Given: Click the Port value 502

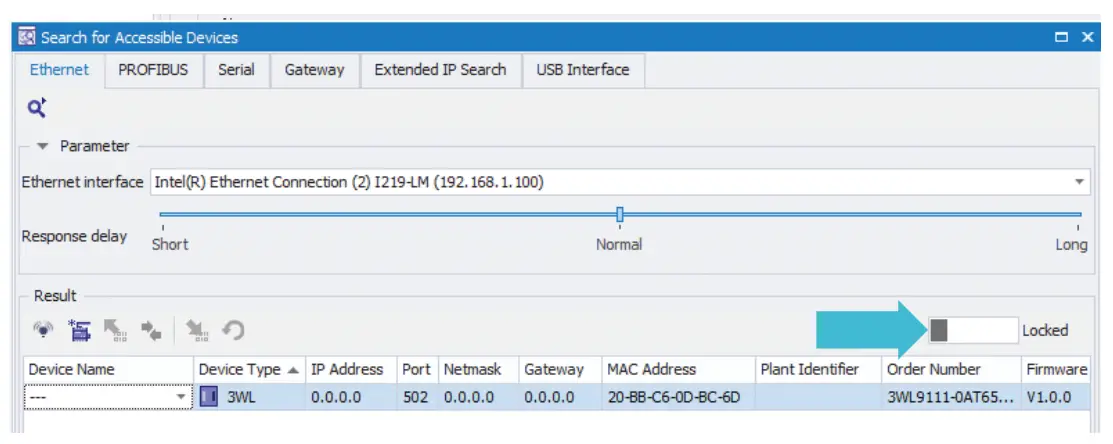Looking at the screenshot, I should coord(417,397).
